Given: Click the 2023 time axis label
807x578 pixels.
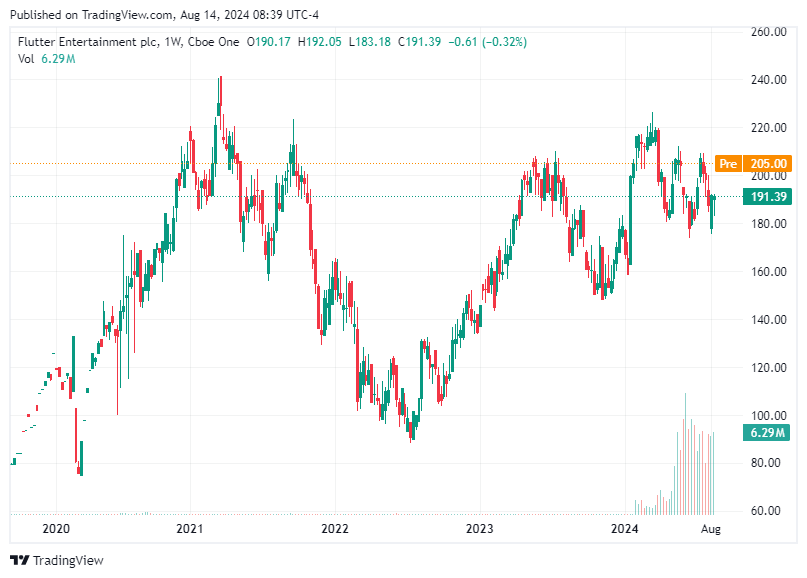Looking at the screenshot, I should coord(480,529).
